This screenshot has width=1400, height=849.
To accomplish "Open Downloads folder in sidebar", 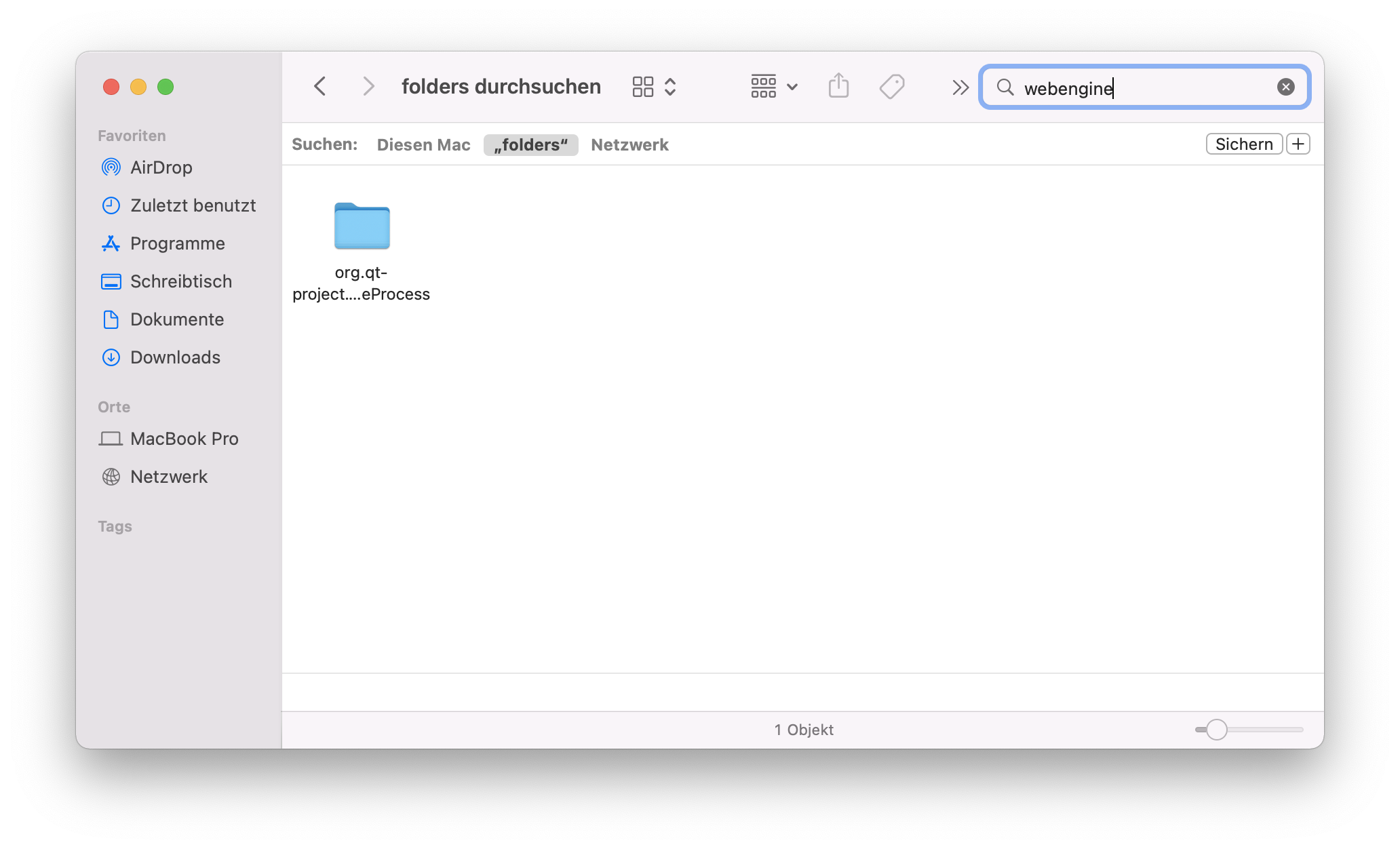I will tap(175, 357).
